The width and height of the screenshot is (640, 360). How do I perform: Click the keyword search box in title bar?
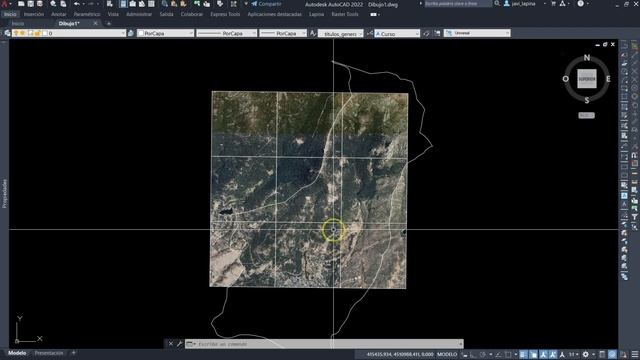(x=457, y=4)
